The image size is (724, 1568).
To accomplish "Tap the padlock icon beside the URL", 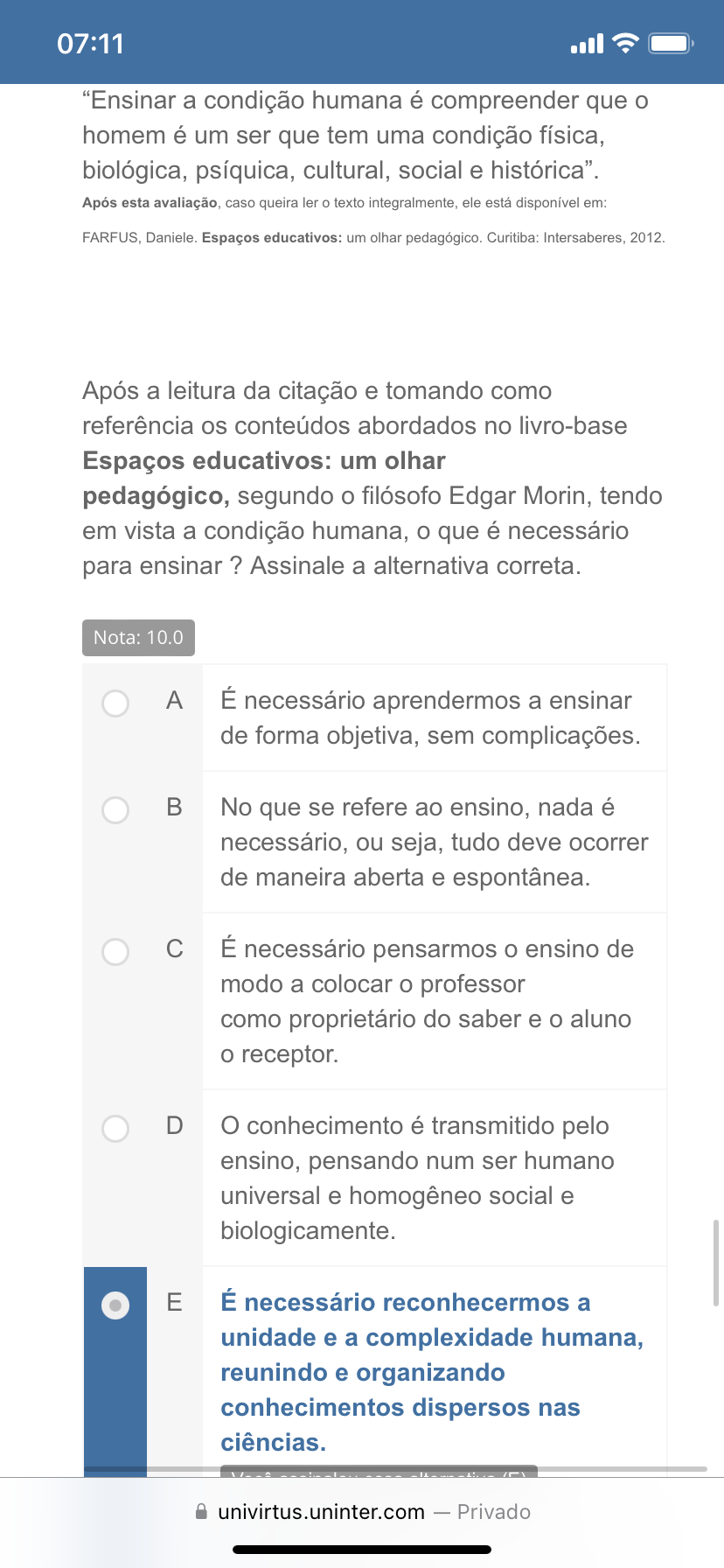I will 202,1511.
